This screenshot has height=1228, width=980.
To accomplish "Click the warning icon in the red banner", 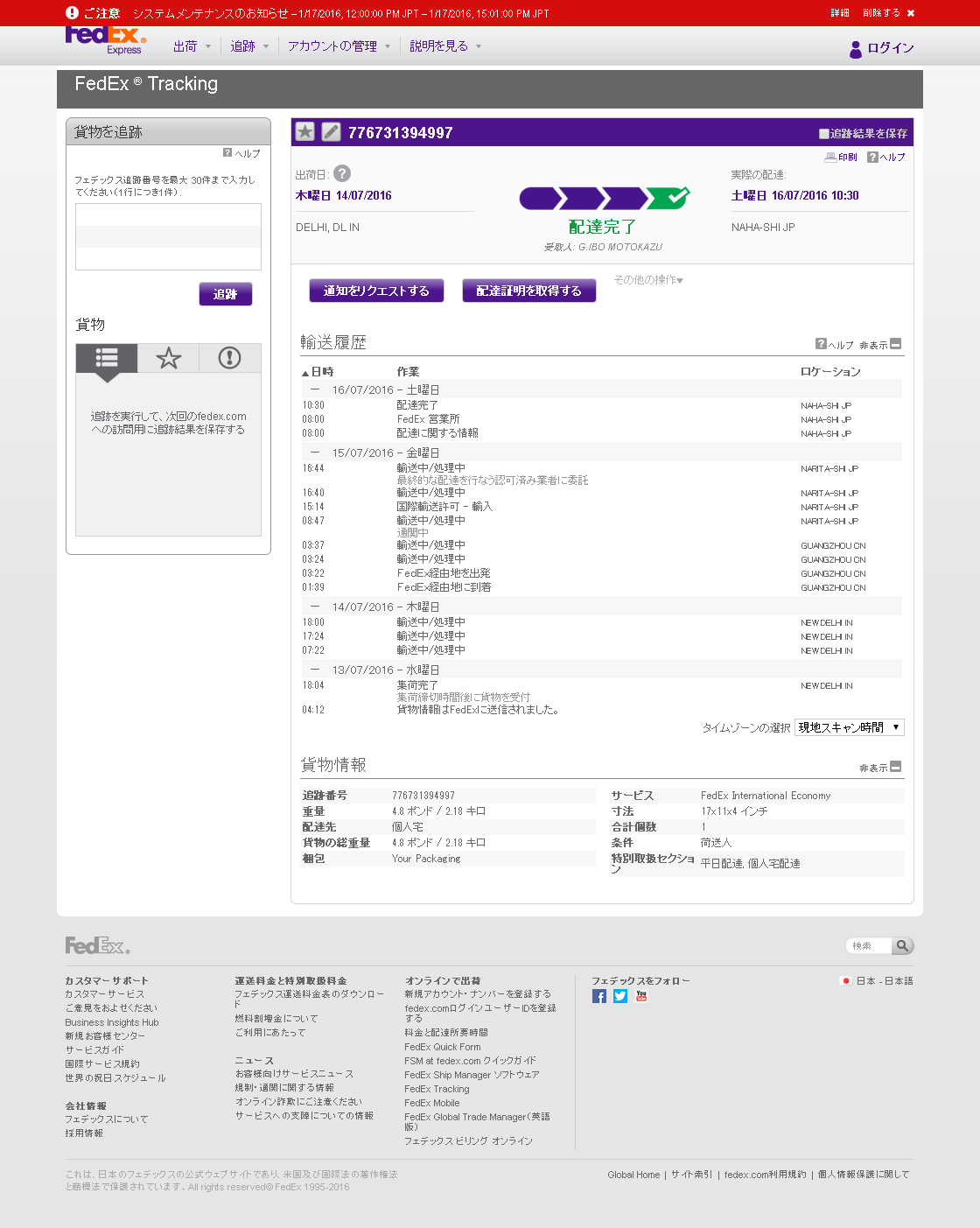I will coord(72,12).
